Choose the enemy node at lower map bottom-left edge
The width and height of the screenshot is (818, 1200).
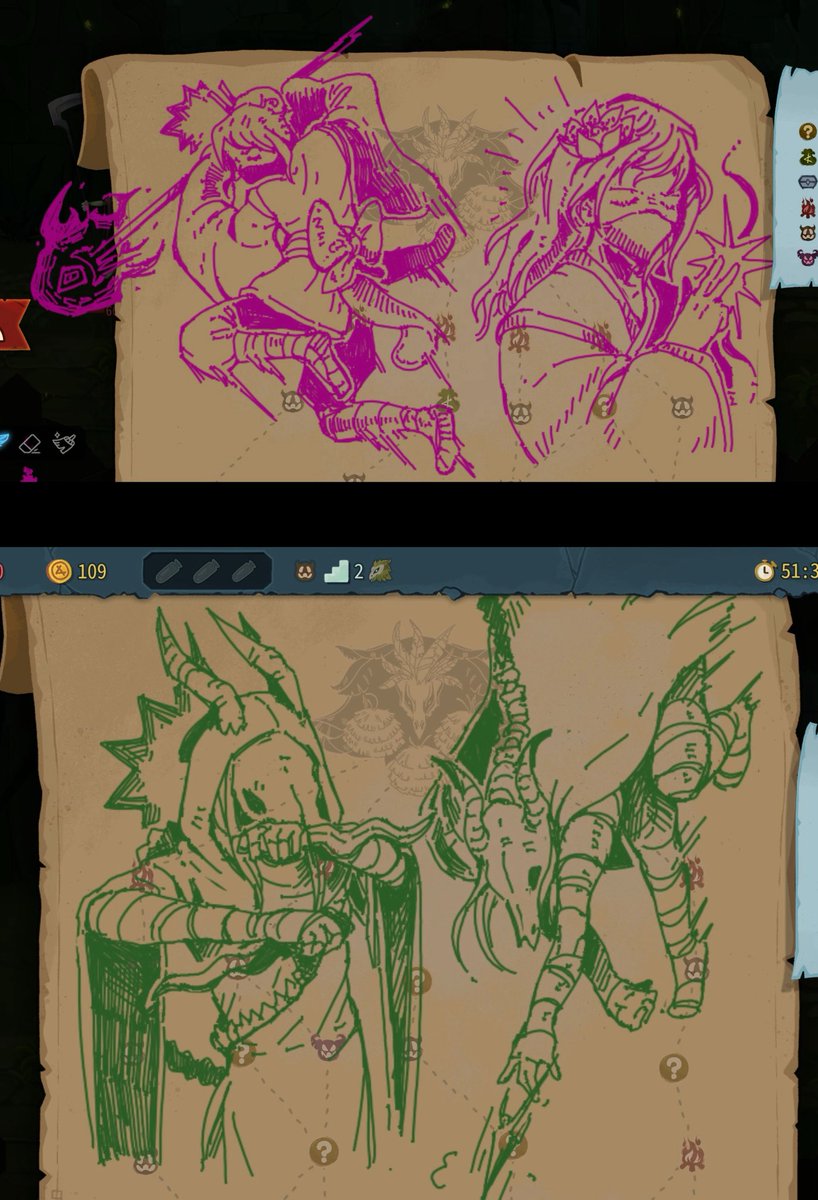[146, 1162]
